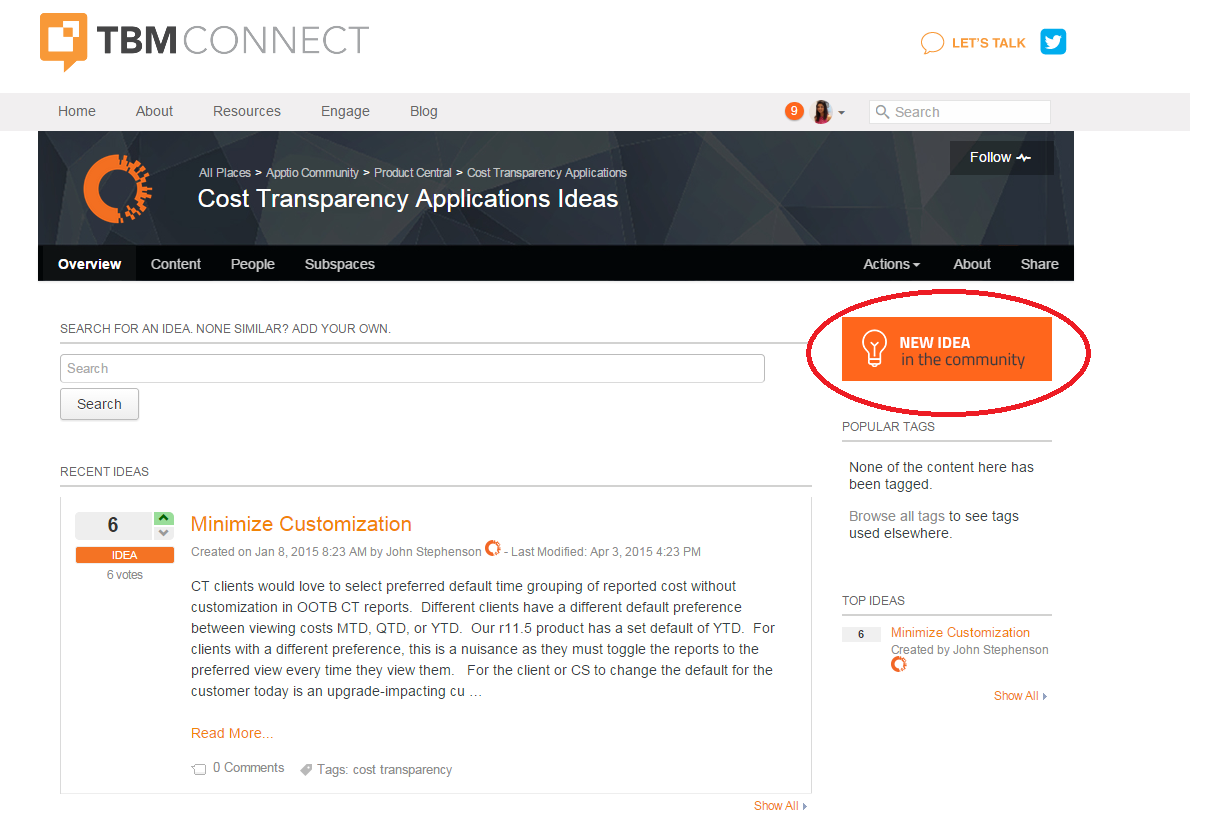Screen dimensions: 1210x816
Task: Expand the user menu dropdown arrow
Action: pyautogui.click(x=841, y=113)
